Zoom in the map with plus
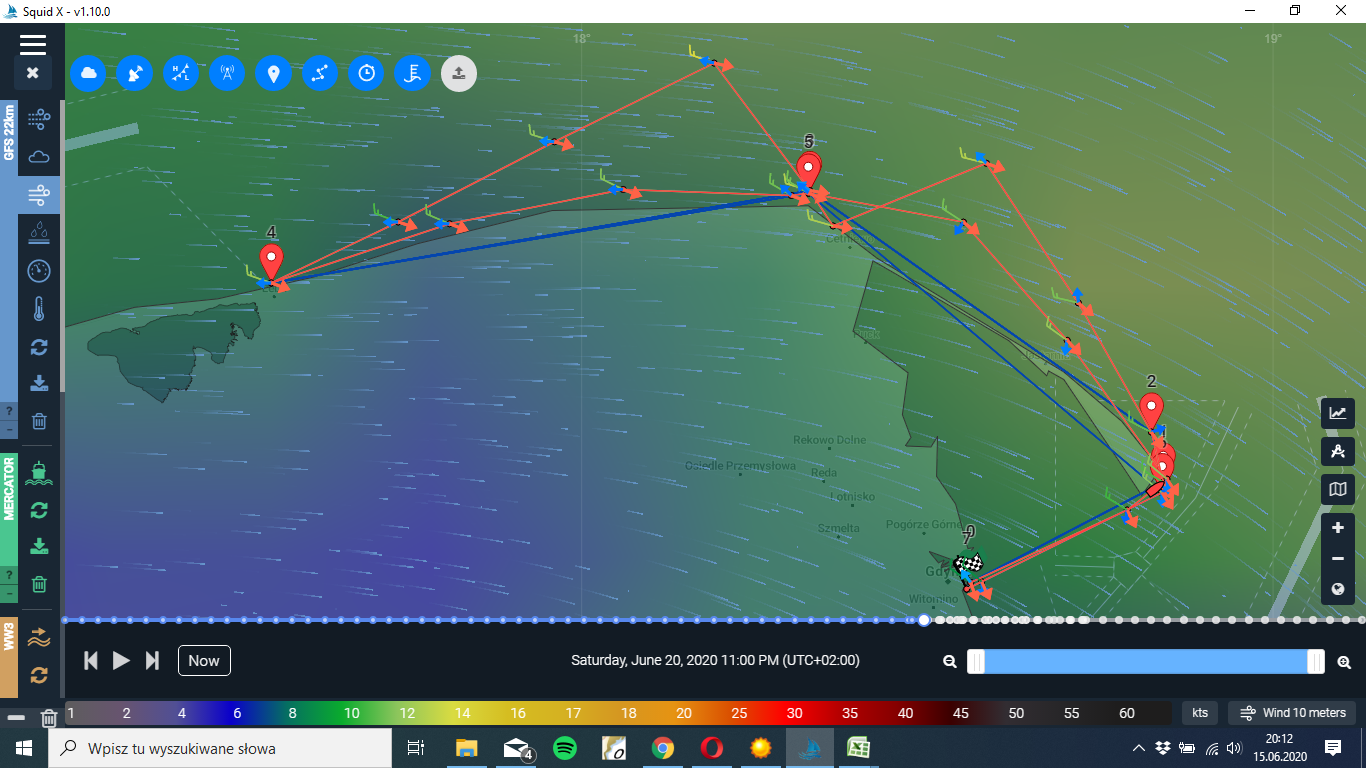1366x768 pixels. point(1338,528)
